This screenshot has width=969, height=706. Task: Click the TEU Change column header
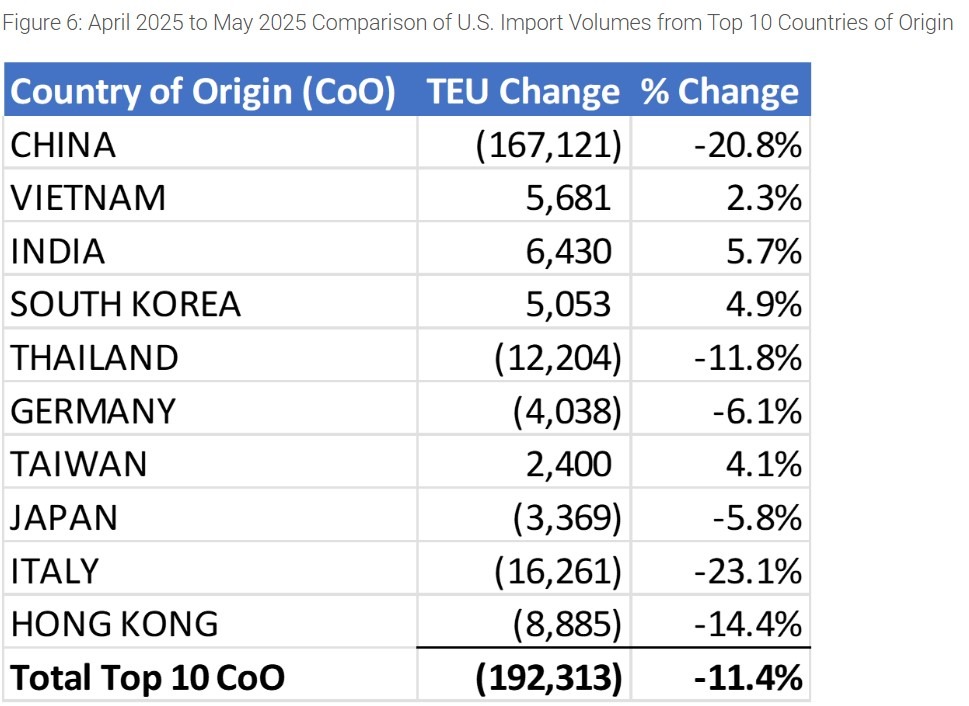[x=523, y=92]
